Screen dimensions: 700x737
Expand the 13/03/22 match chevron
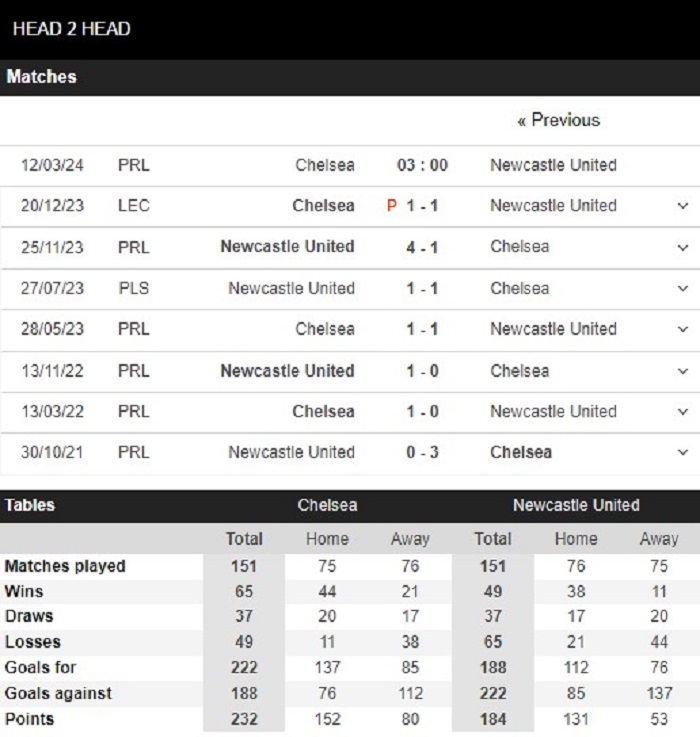[683, 412]
